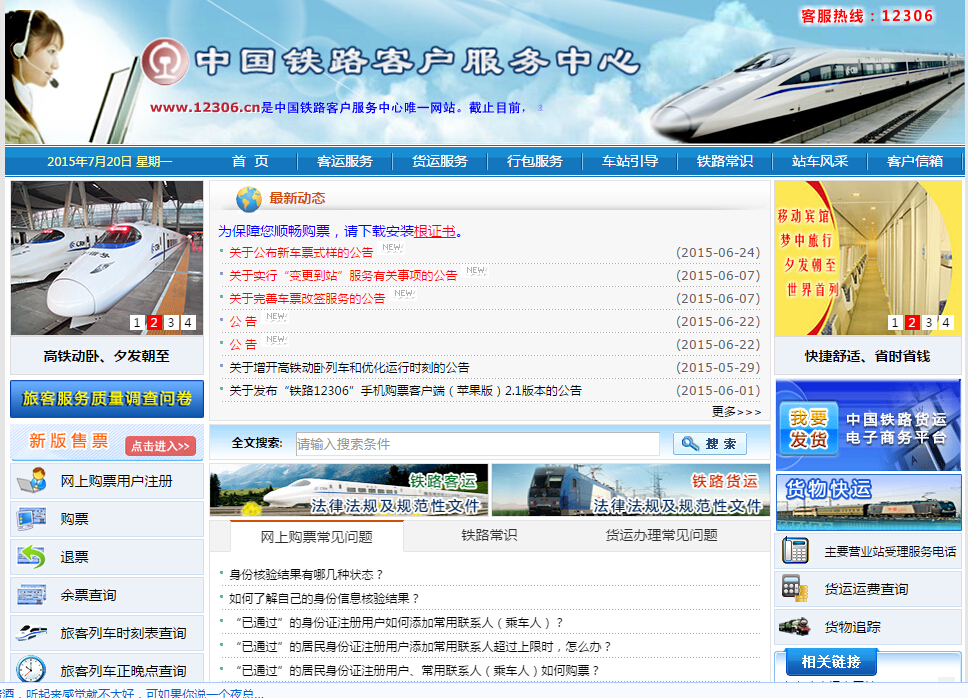Click 点击进入>> for new ticketing
The height and width of the screenshot is (698, 968).
(x=161, y=446)
